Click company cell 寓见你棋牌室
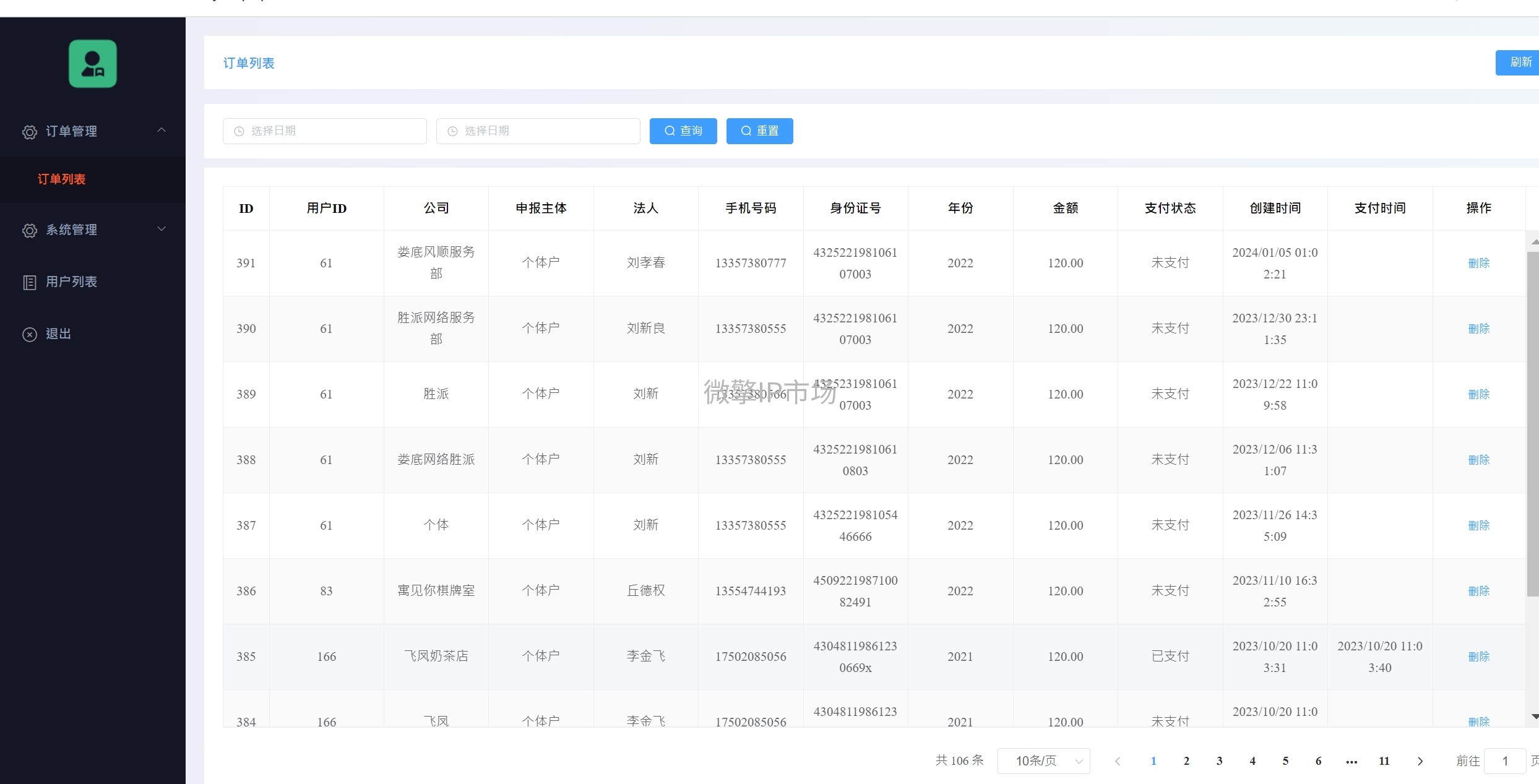 pos(436,590)
